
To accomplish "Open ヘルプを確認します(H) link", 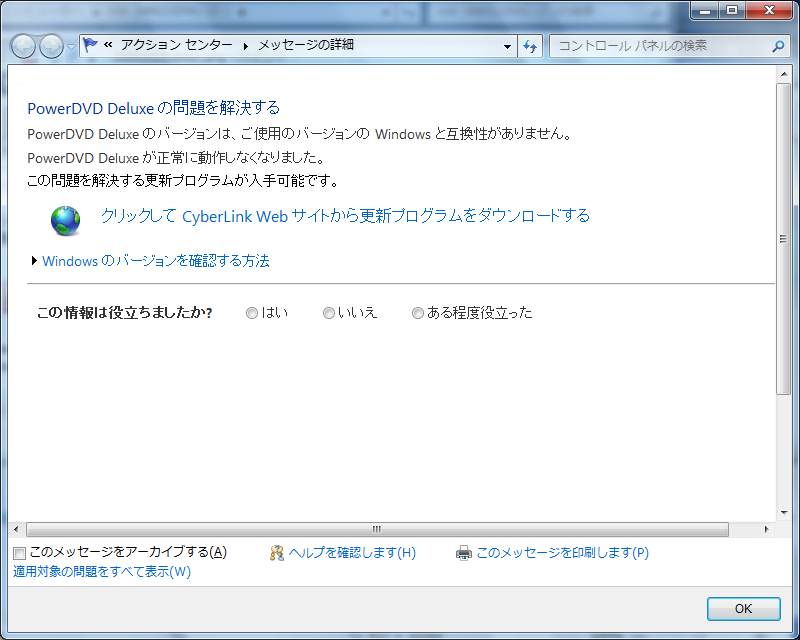I will (352, 553).
